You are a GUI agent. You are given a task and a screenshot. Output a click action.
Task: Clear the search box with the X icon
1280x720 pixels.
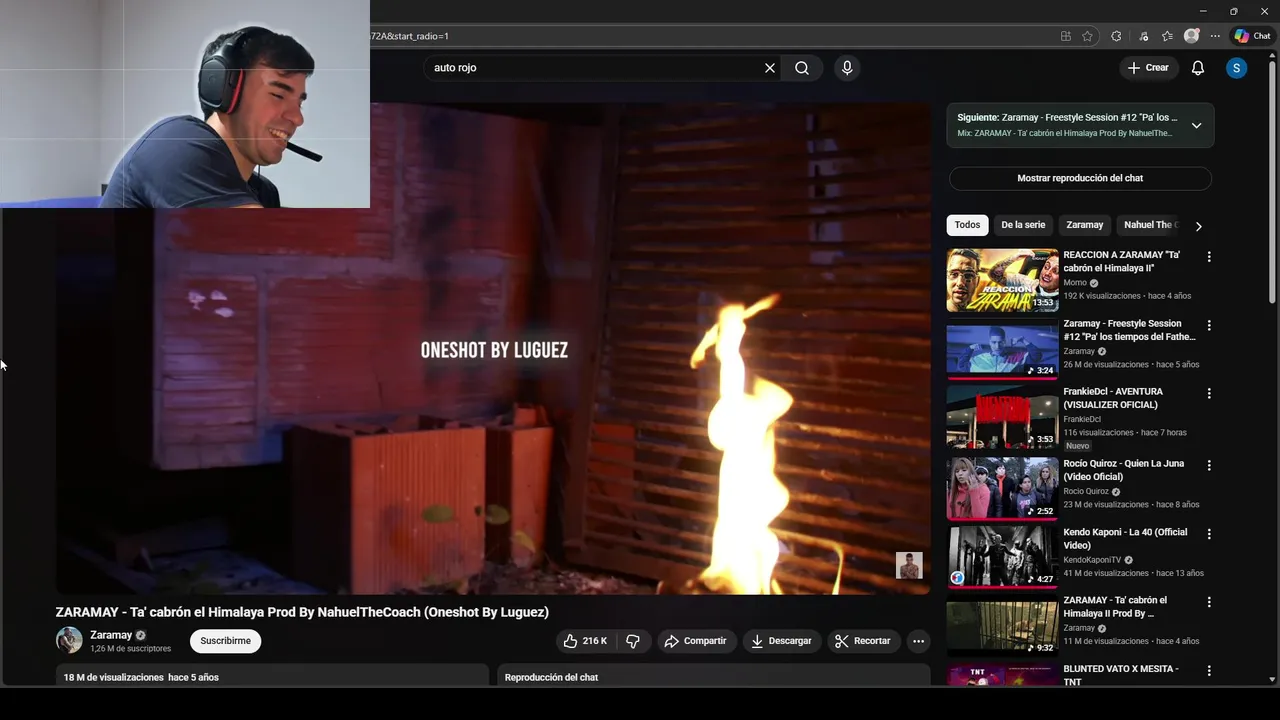point(770,68)
